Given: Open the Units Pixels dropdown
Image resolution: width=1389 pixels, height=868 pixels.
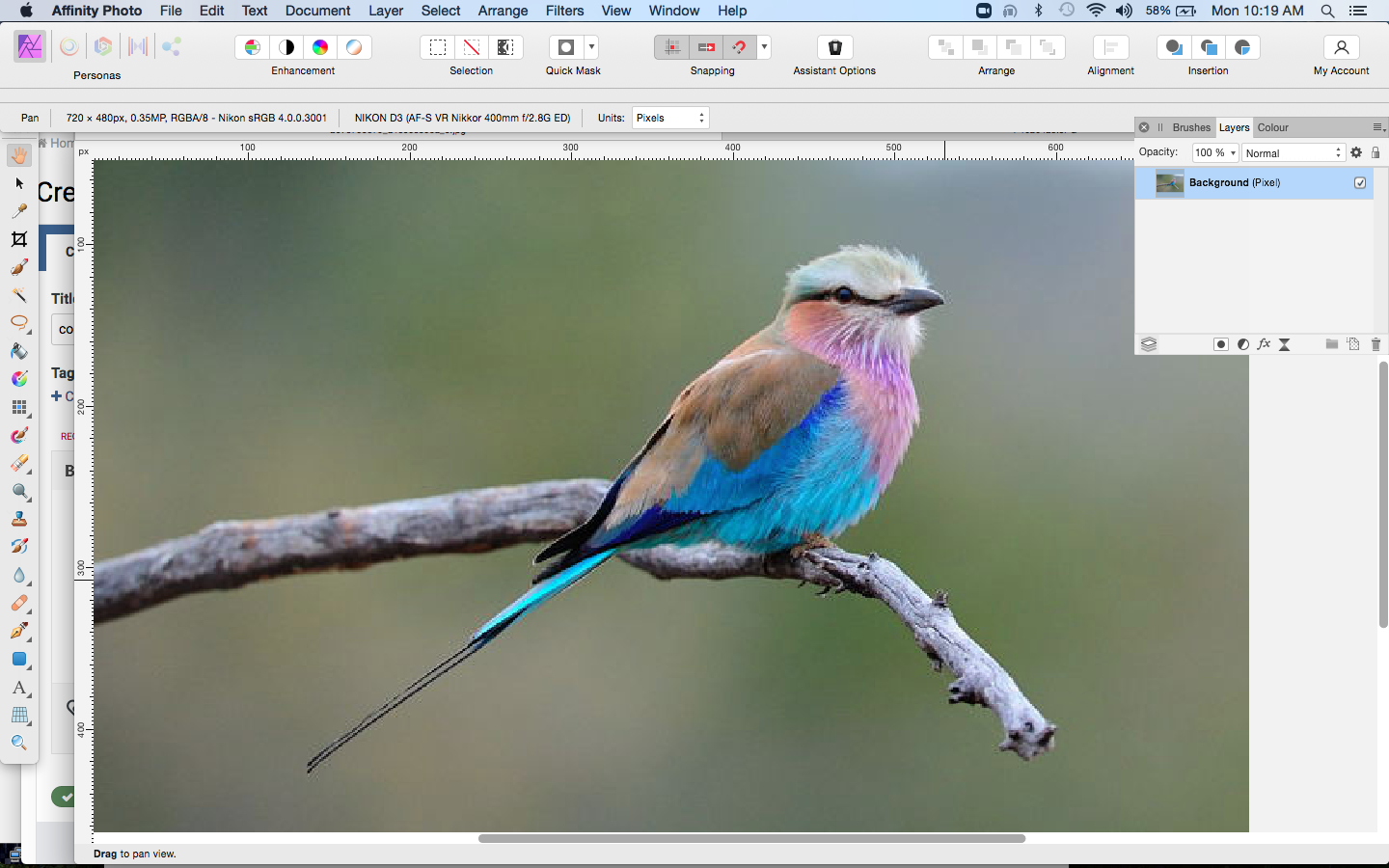Looking at the screenshot, I should click(670, 118).
